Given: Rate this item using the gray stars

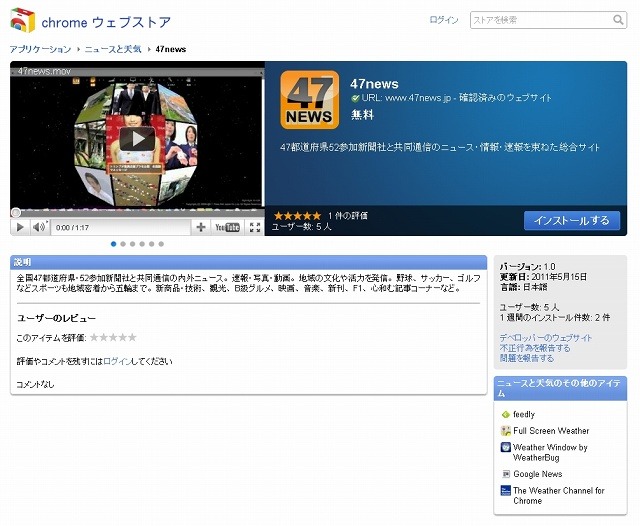Looking at the screenshot, I should point(113,337).
